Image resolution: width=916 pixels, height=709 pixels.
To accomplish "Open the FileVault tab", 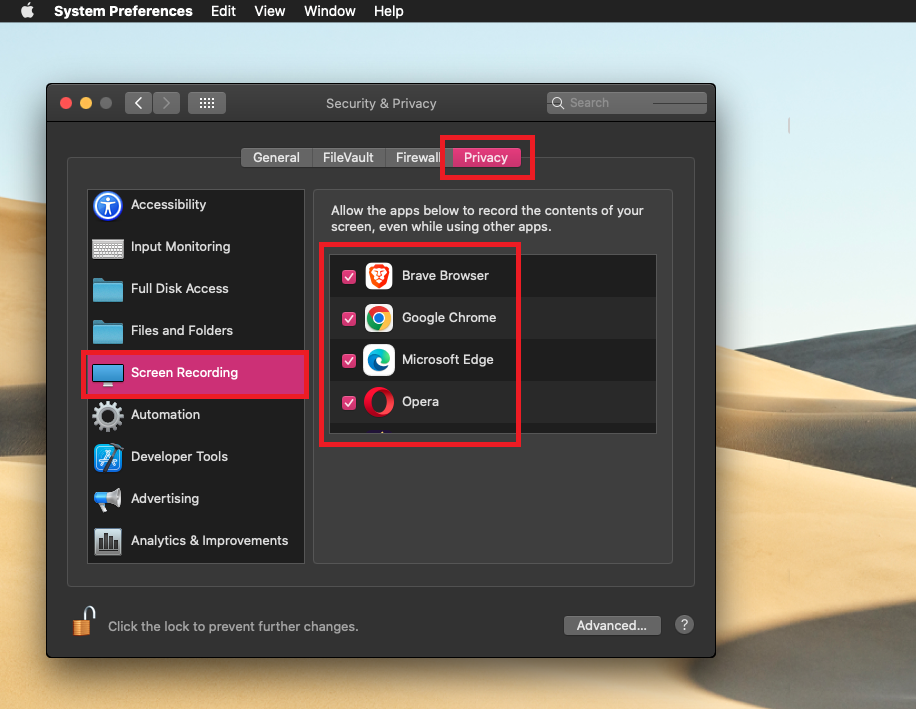I will tap(348, 157).
